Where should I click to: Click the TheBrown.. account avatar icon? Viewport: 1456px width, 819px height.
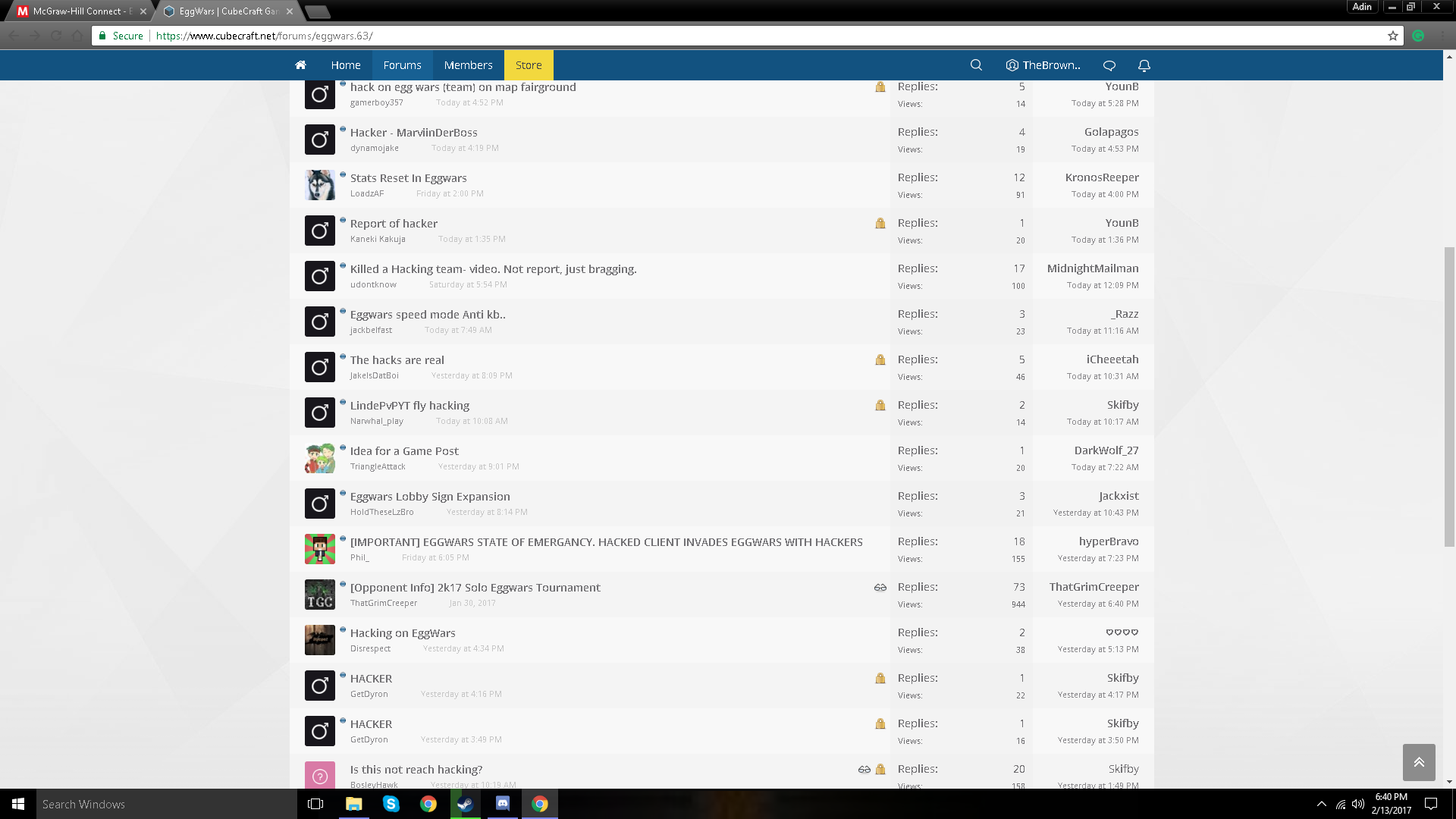click(x=1012, y=65)
